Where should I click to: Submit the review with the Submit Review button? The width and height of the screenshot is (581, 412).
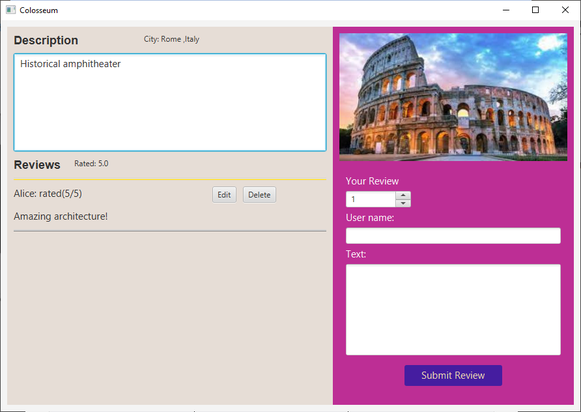pyautogui.click(x=453, y=375)
